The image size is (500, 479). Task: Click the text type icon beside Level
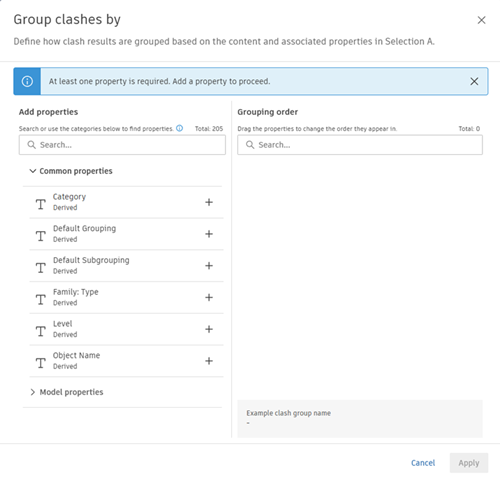click(41, 331)
